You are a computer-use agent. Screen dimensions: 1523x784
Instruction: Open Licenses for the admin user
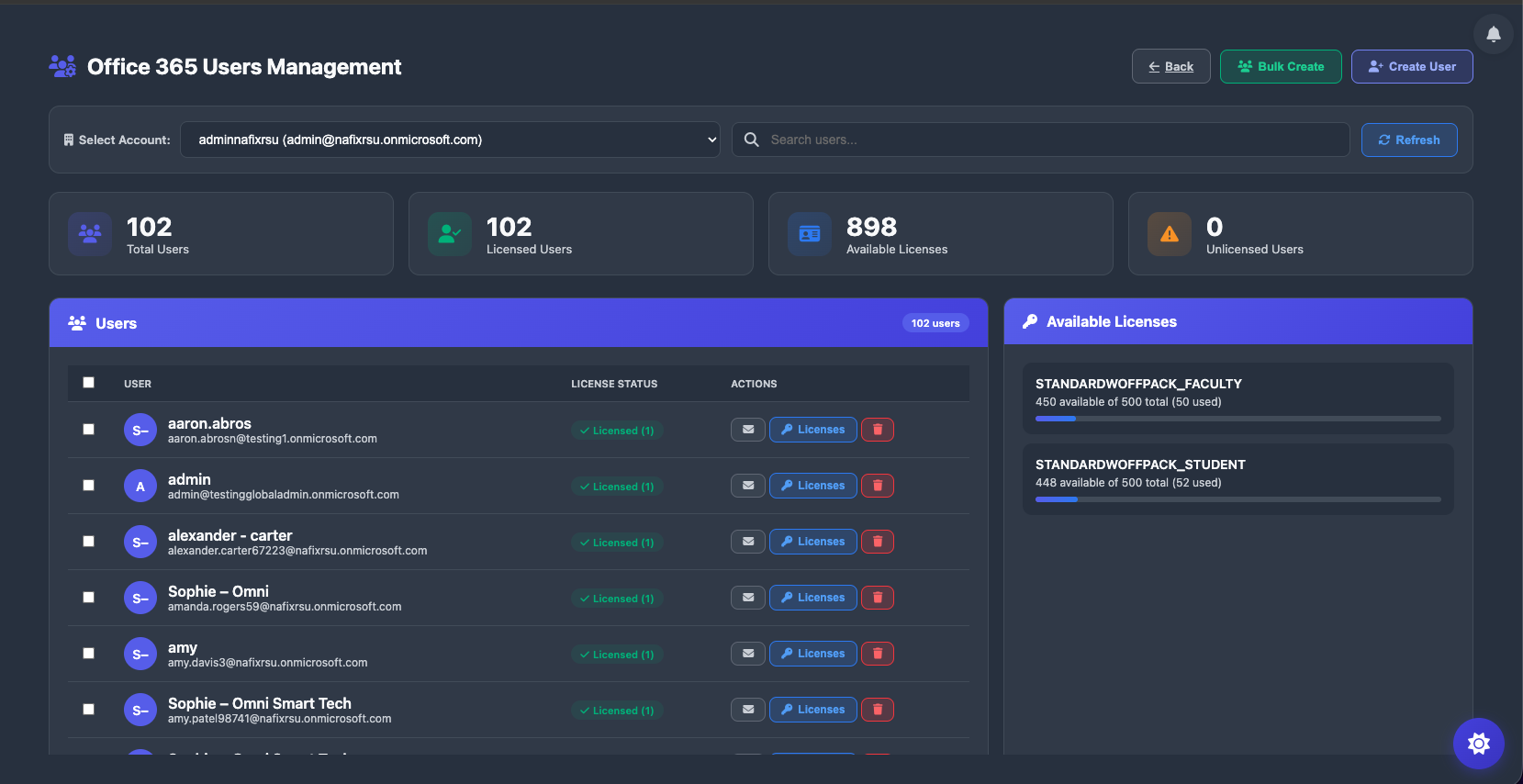pos(812,486)
